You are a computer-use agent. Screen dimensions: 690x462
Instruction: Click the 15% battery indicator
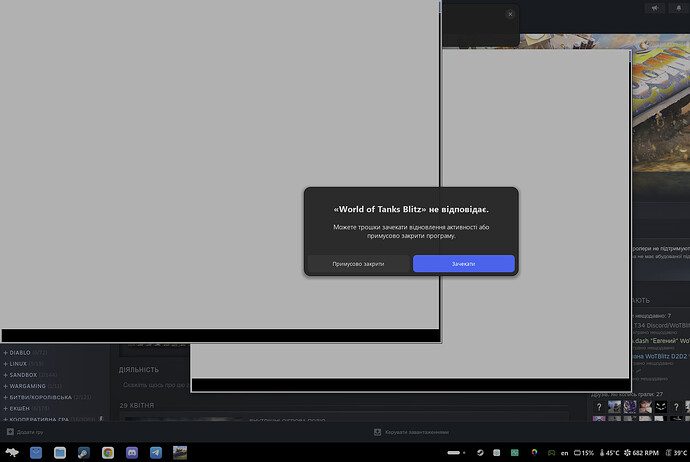(x=584, y=453)
